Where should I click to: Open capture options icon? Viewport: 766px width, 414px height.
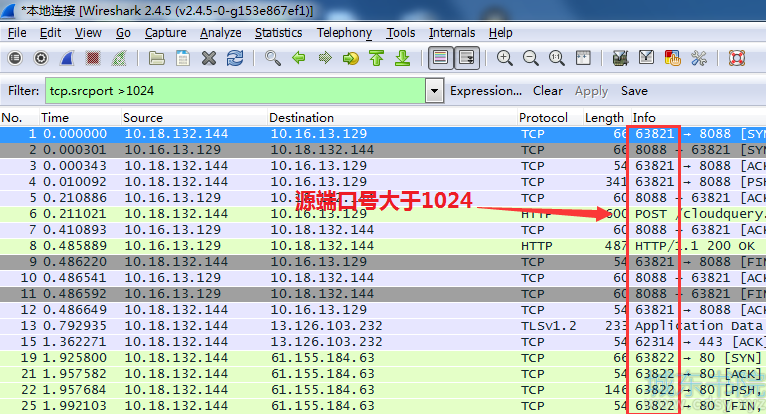tap(41, 59)
